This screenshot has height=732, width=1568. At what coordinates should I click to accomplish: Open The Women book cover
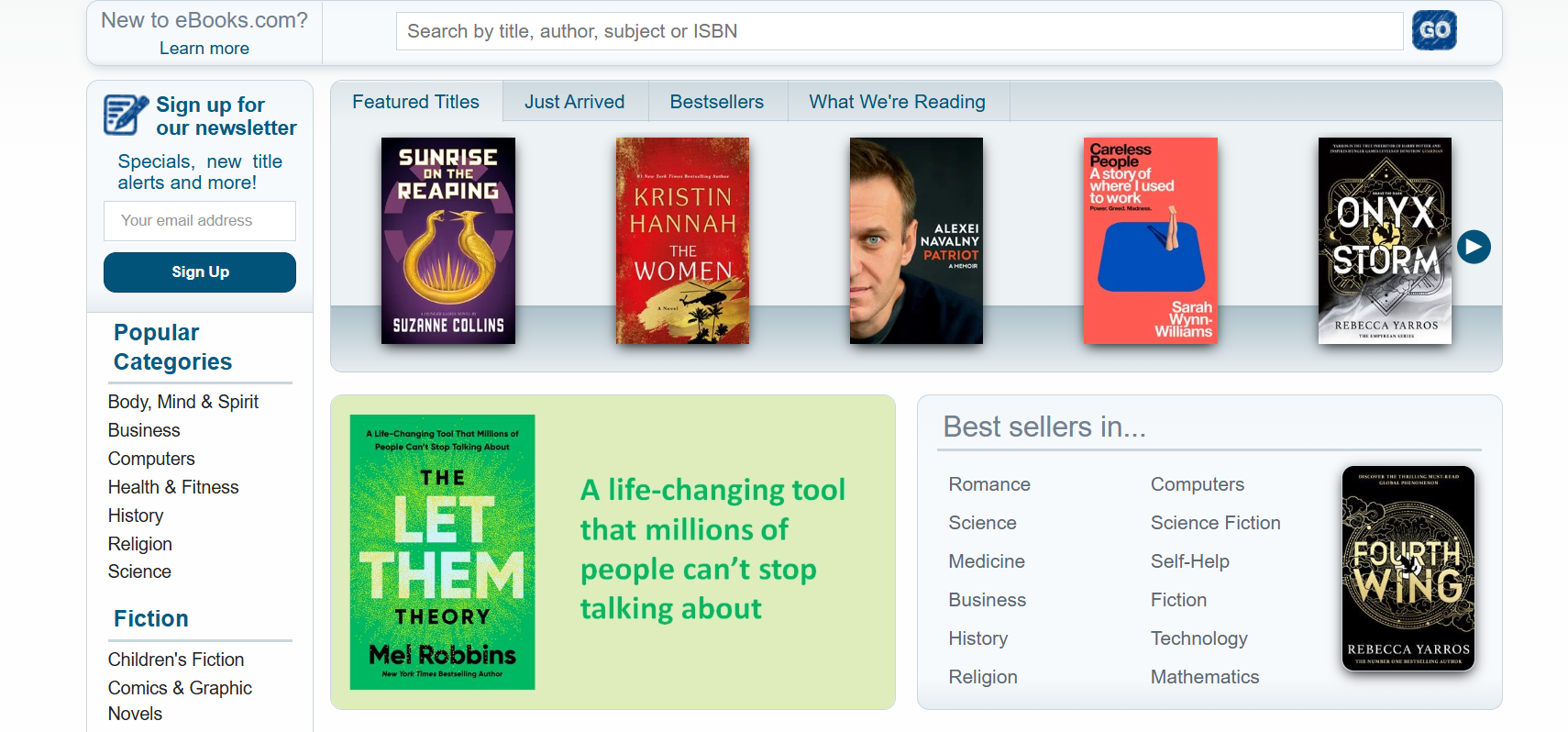682,241
